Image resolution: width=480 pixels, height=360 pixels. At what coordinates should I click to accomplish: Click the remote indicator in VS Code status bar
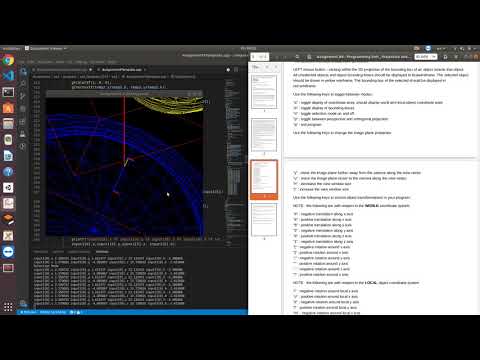pyautogui.click(x=28, y=312)
